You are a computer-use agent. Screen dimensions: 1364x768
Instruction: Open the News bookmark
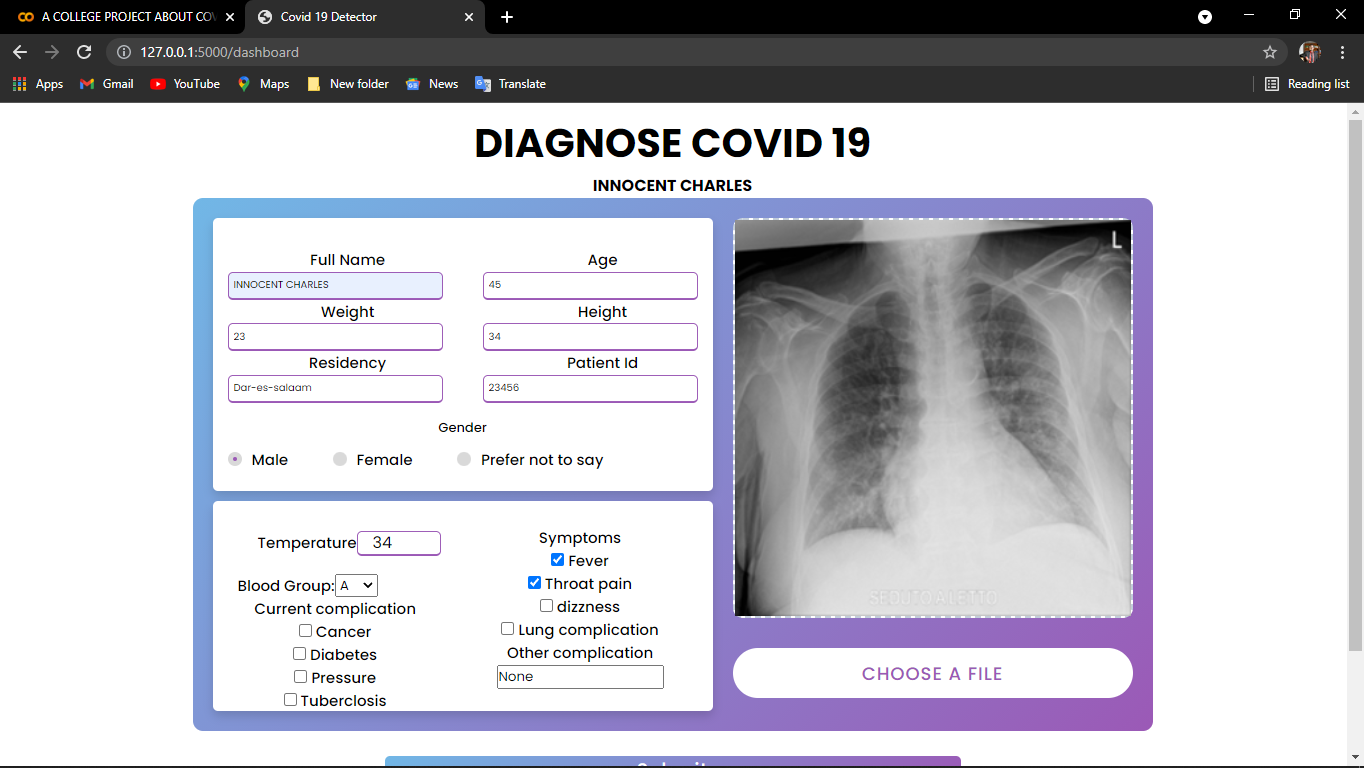(x=432, y=84)
